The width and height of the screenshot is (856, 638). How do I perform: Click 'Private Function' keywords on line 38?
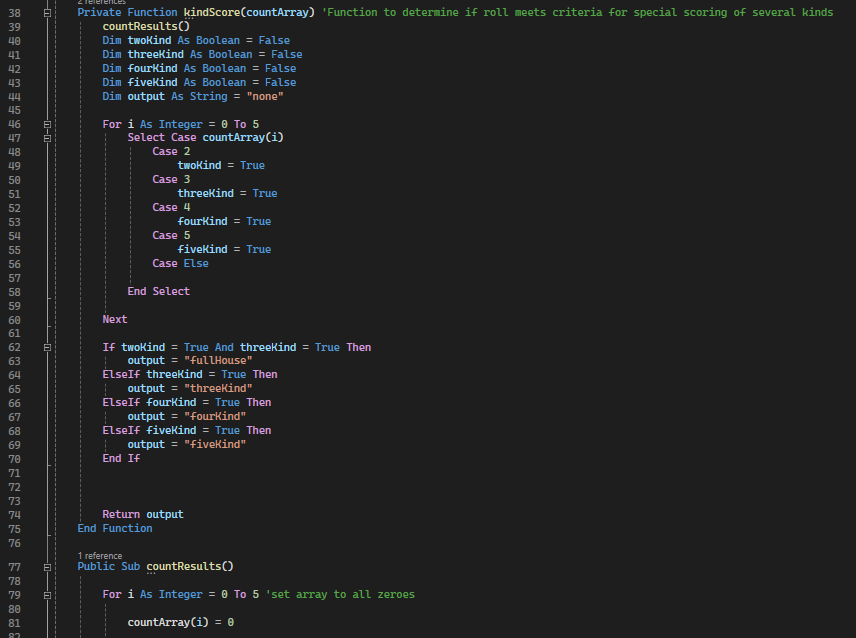pyautogui.click(x=127, y=12)
